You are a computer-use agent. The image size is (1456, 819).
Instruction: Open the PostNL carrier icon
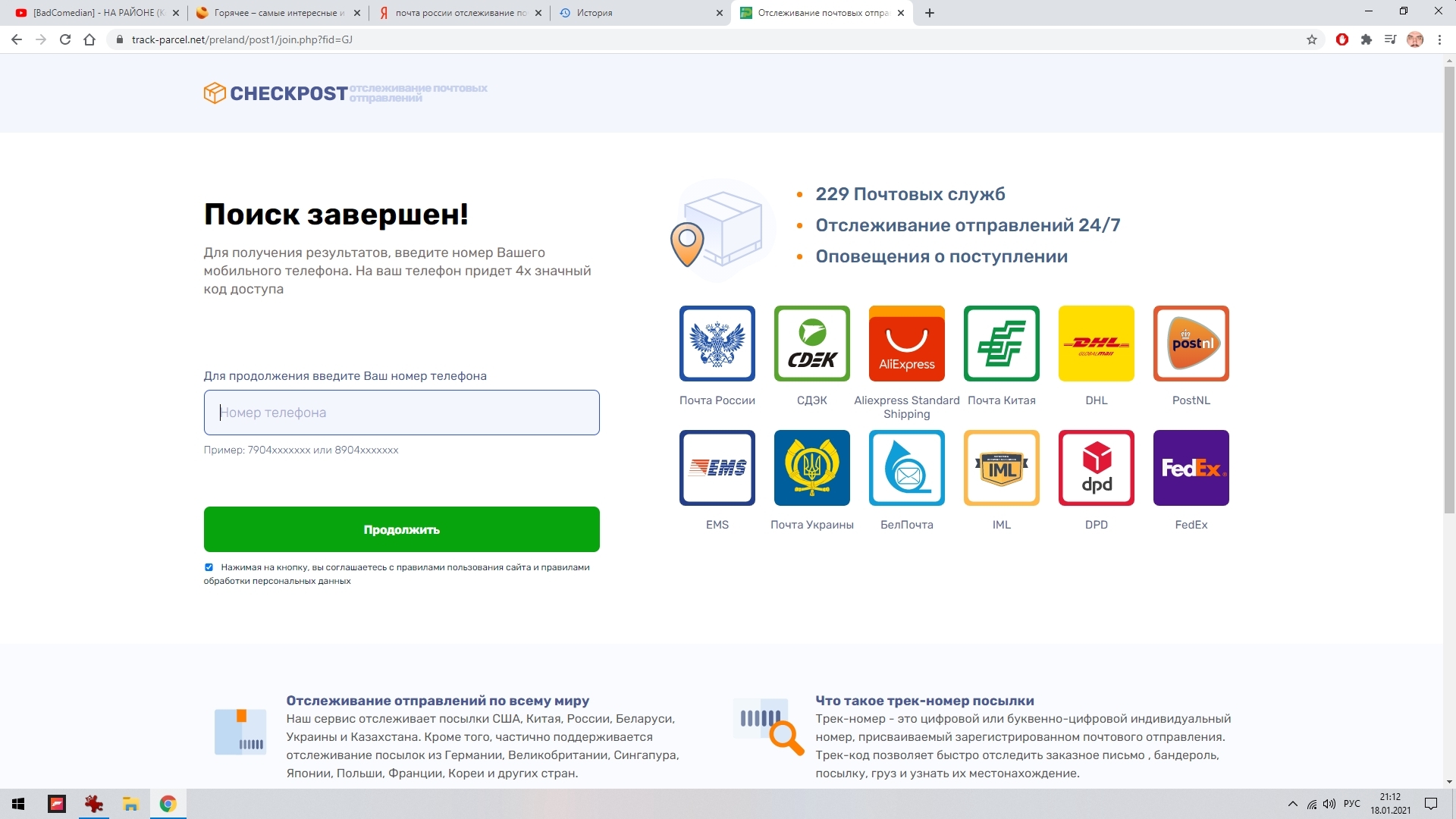tap(1191, 344)
